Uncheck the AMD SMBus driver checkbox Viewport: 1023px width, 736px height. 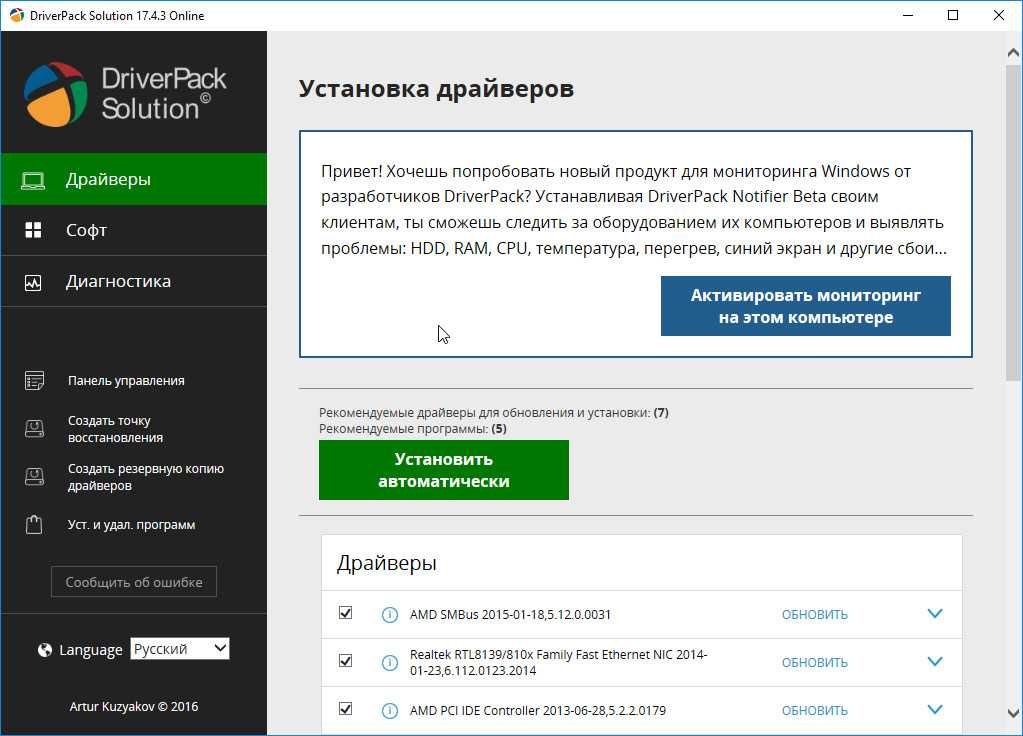tap(345, 613)
